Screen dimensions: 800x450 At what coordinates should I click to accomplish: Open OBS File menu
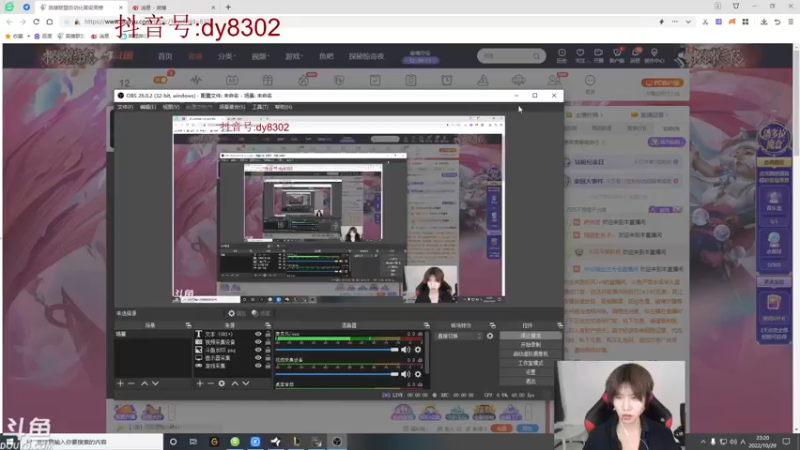coord(125,107)
